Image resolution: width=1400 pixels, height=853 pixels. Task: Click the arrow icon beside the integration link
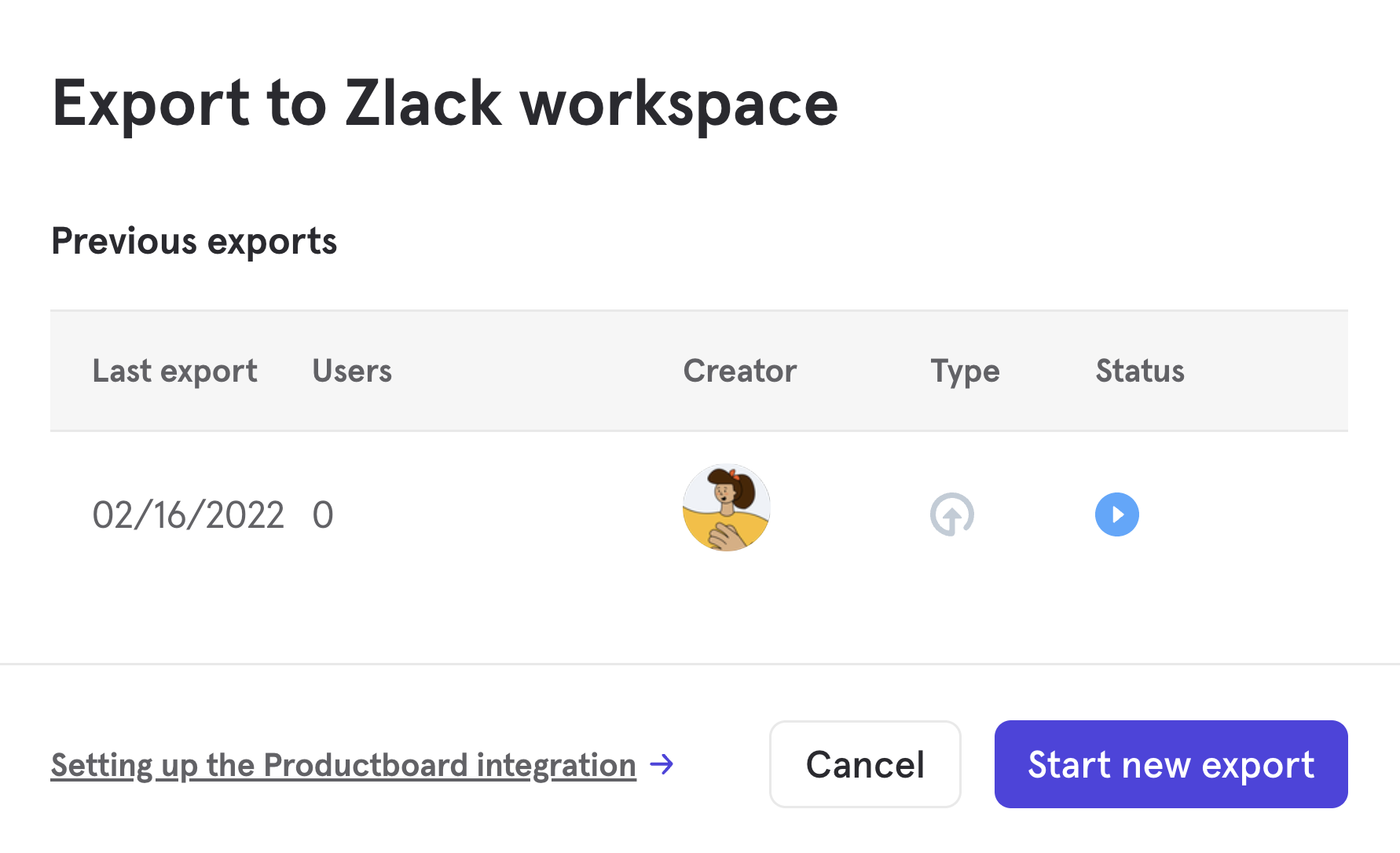coord(662,764)
